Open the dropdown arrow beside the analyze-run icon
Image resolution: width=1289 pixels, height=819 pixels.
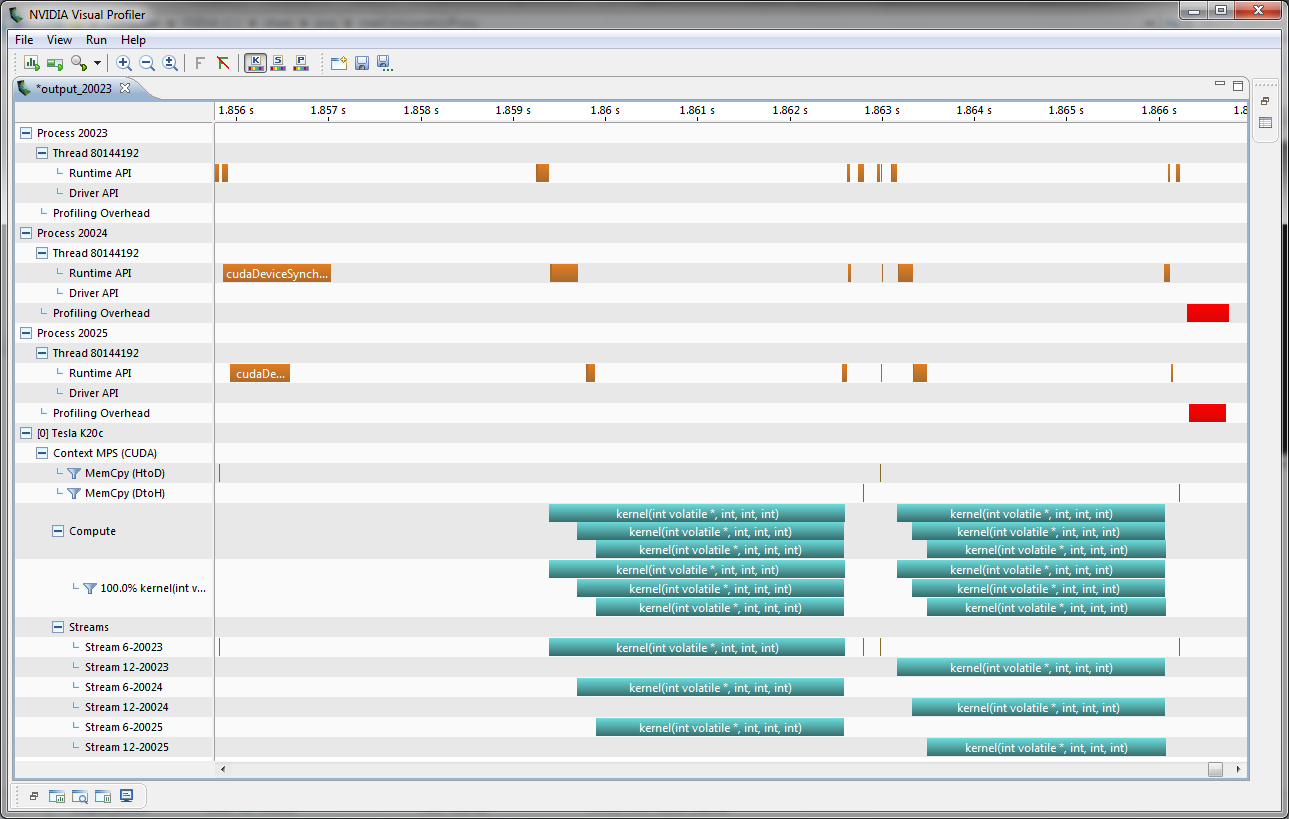97,63
